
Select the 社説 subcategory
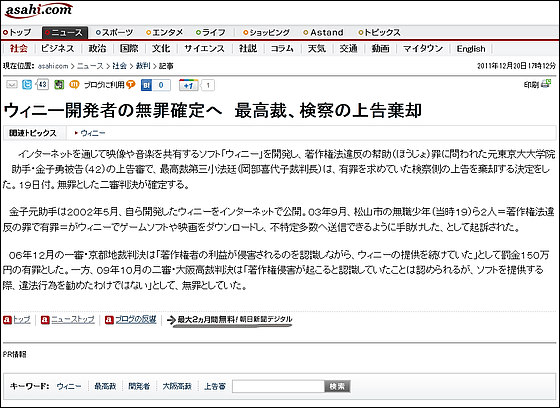click(248, 48)
